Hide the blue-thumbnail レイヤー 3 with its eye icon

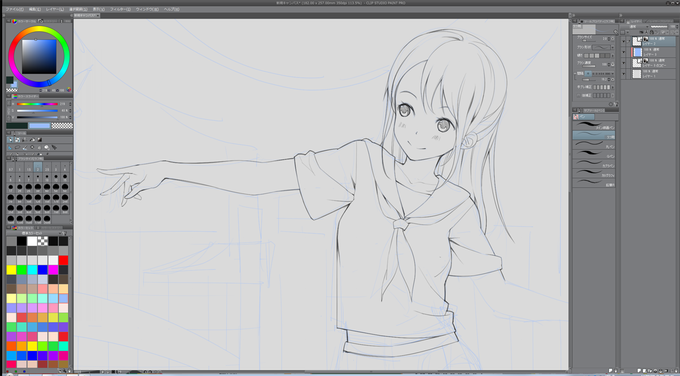[x=624, y=52]
